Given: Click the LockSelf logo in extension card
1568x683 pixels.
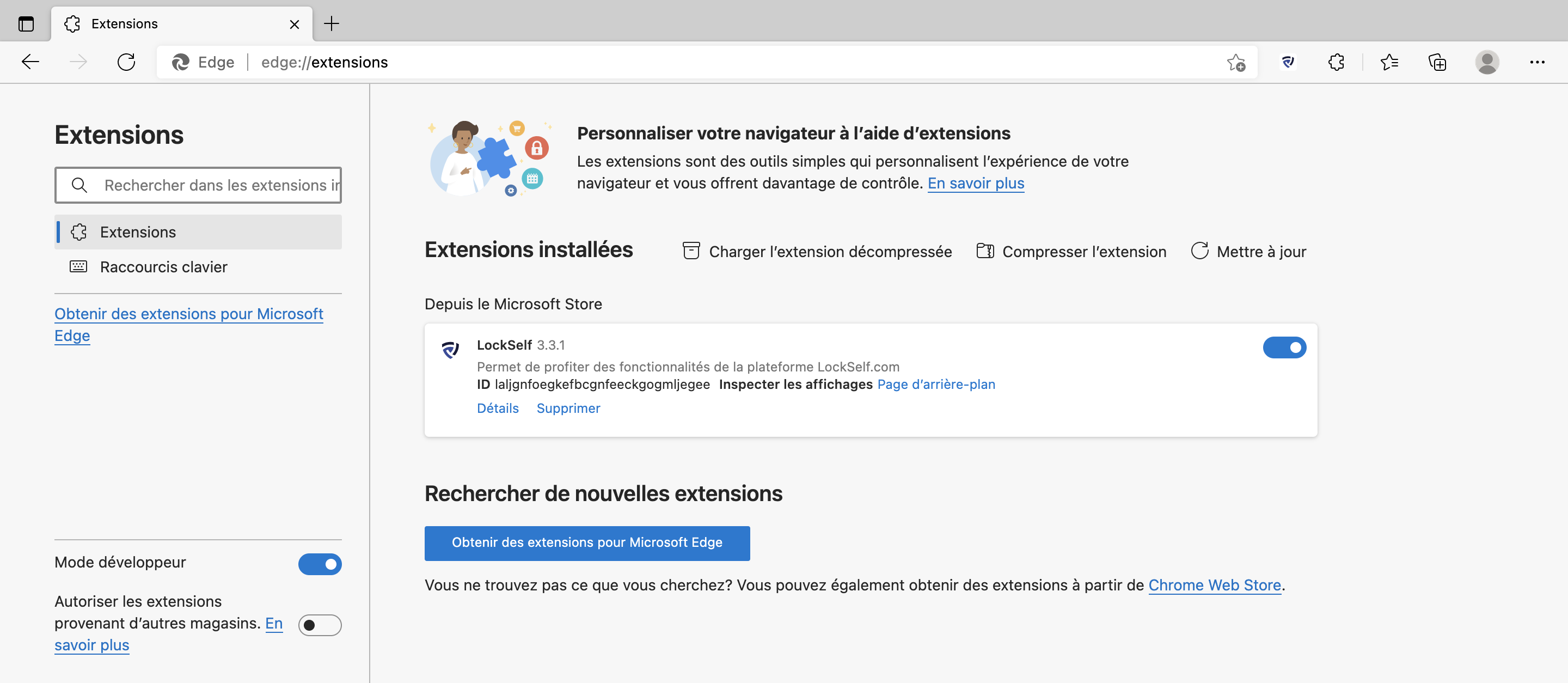Looking at the screenshot, I should (x=450, y=350).
